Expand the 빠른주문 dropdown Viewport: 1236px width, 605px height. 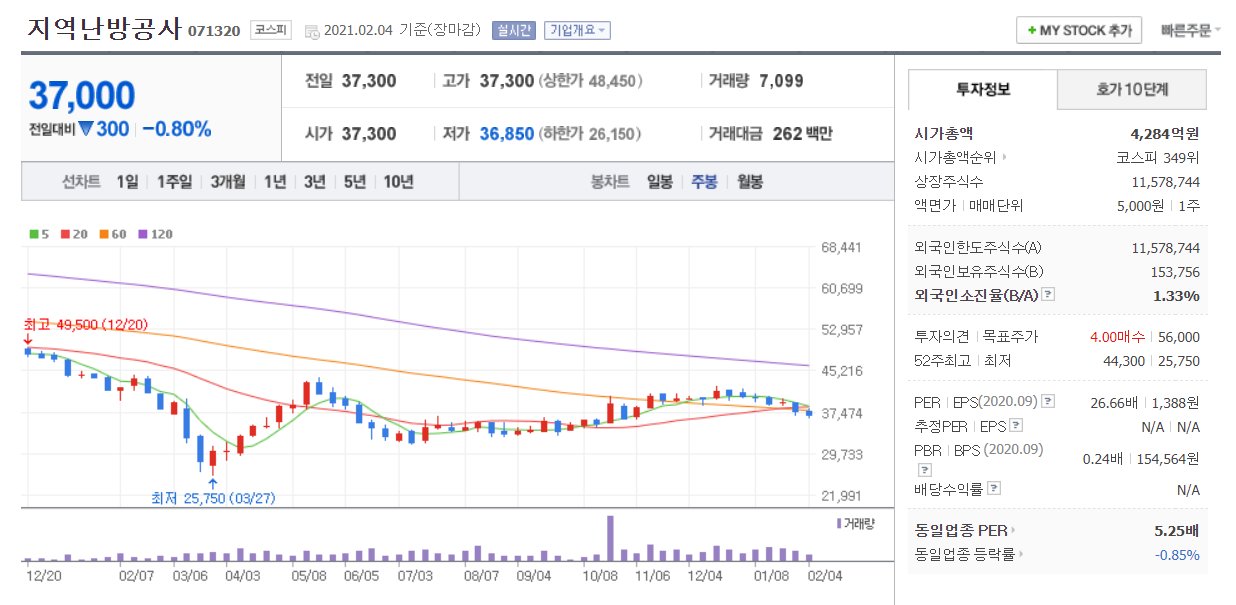(x=1190, y=30)
